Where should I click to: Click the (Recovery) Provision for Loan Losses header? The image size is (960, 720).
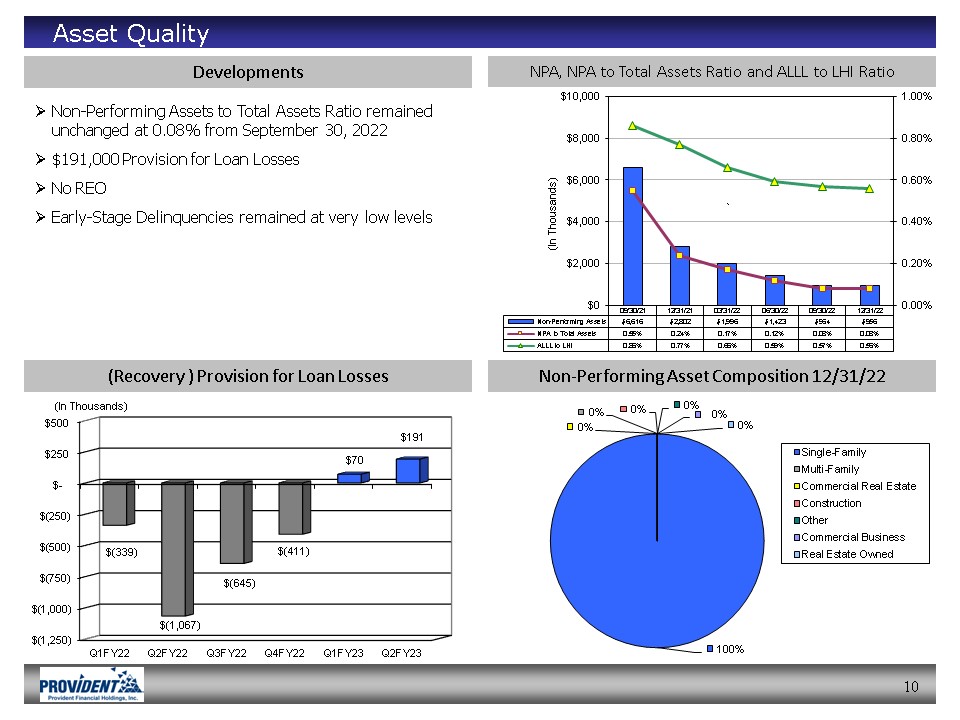coord(248,376)
